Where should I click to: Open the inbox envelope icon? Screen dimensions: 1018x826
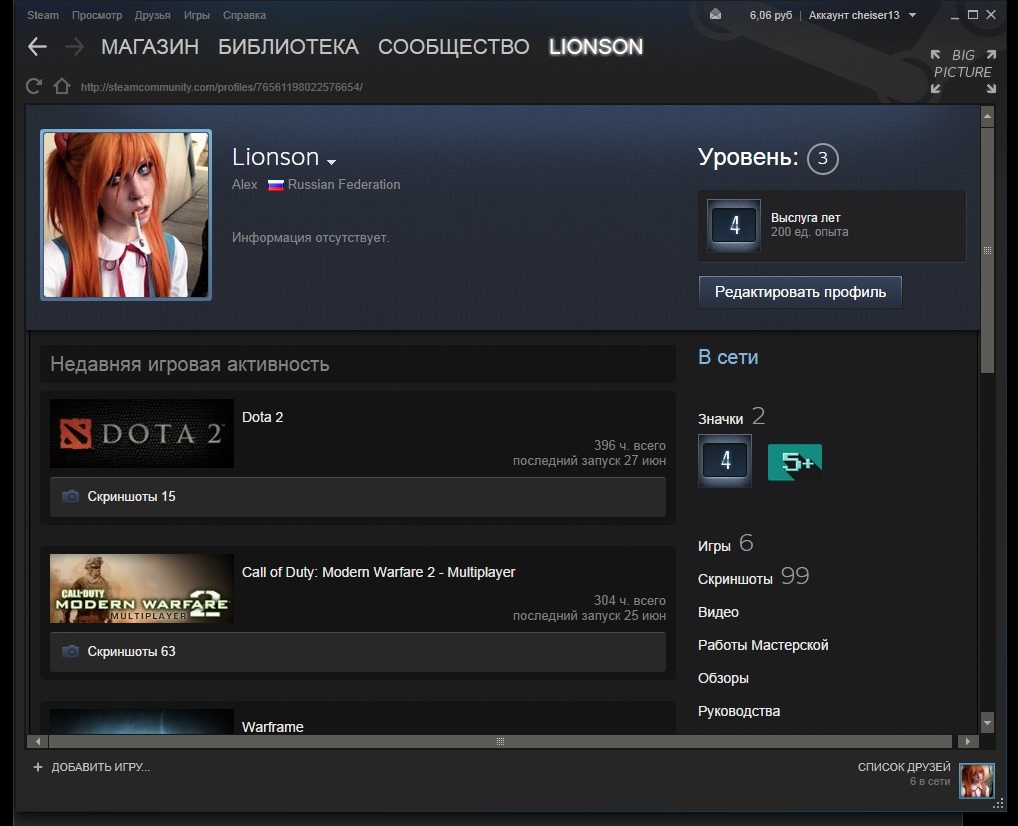715,14
